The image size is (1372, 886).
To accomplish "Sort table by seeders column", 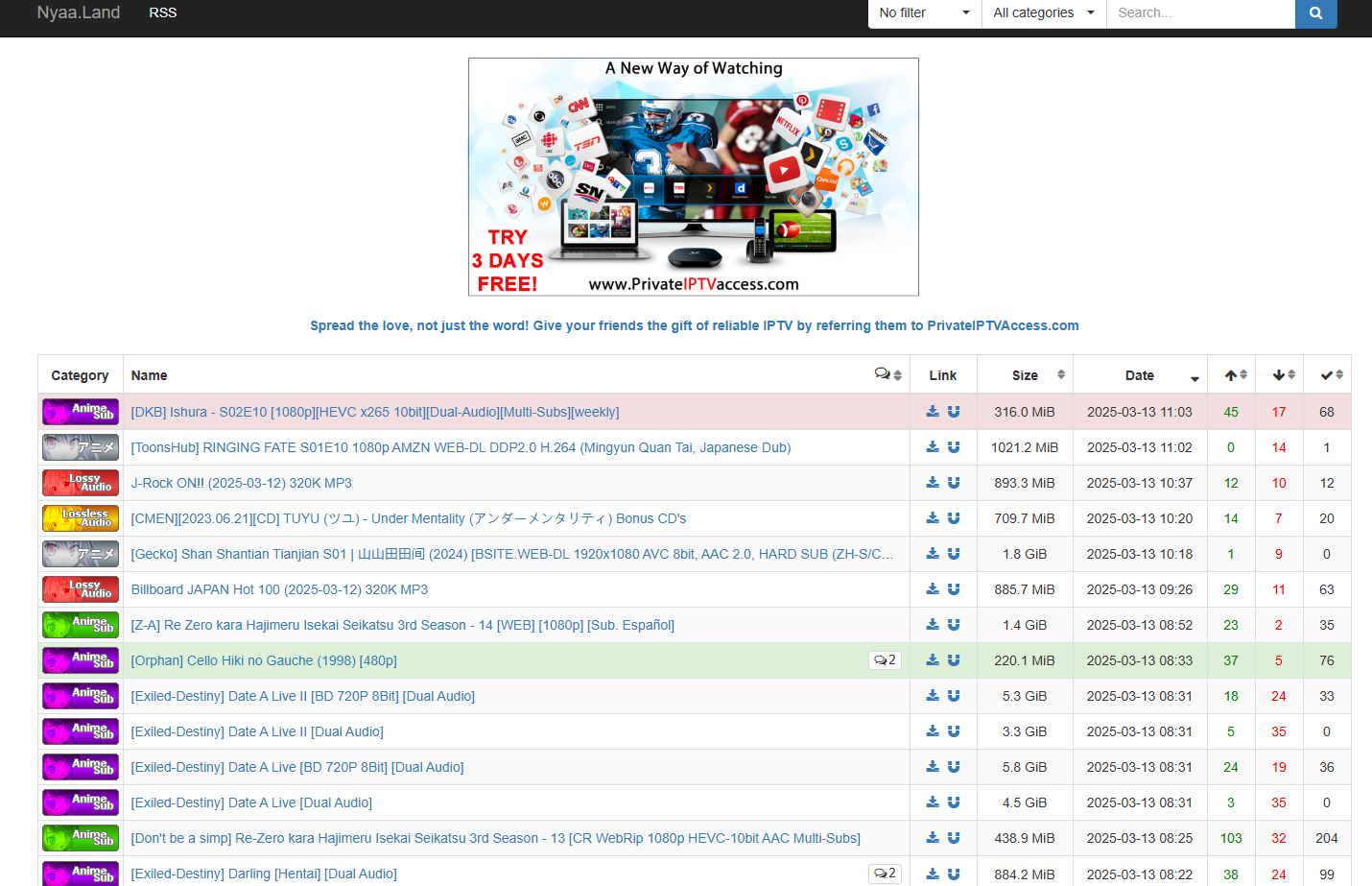I will pos(1235,375).
